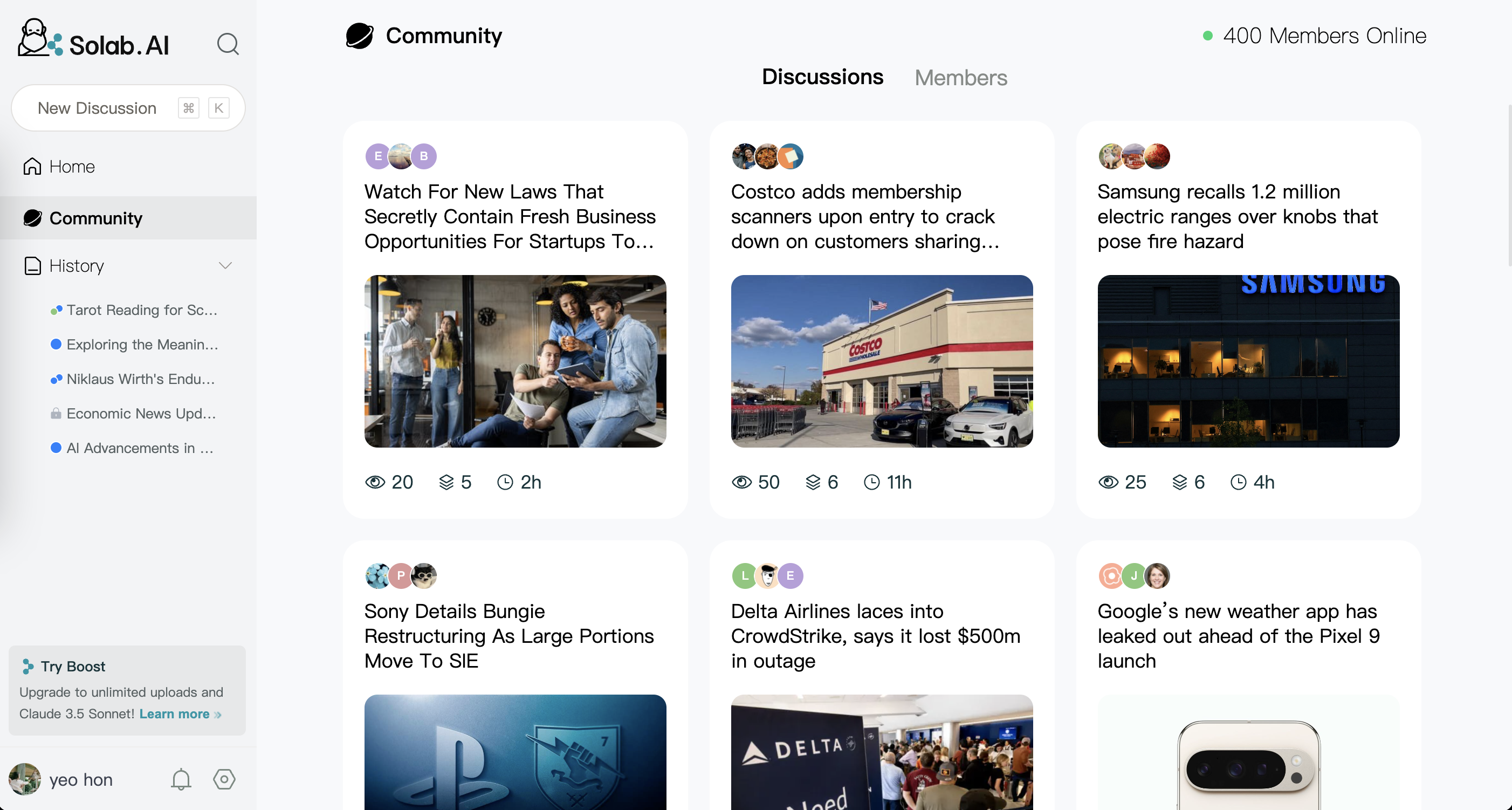This screenshot has width=1512, height=810.
Task: Click the Home house icon
Action: coord(32,167)
